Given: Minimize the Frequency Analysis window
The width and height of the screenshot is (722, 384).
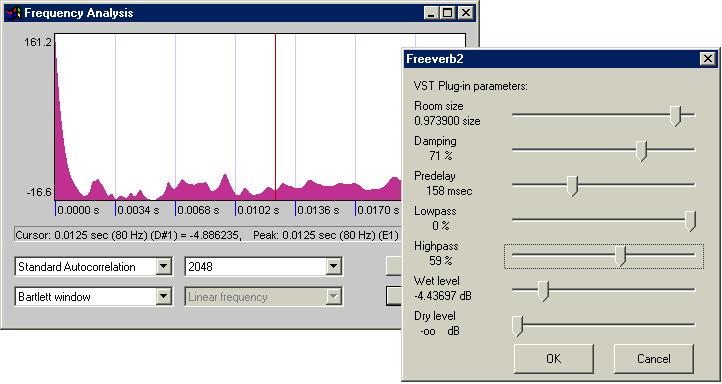Looking at the screenshot, I should [431, 12].
